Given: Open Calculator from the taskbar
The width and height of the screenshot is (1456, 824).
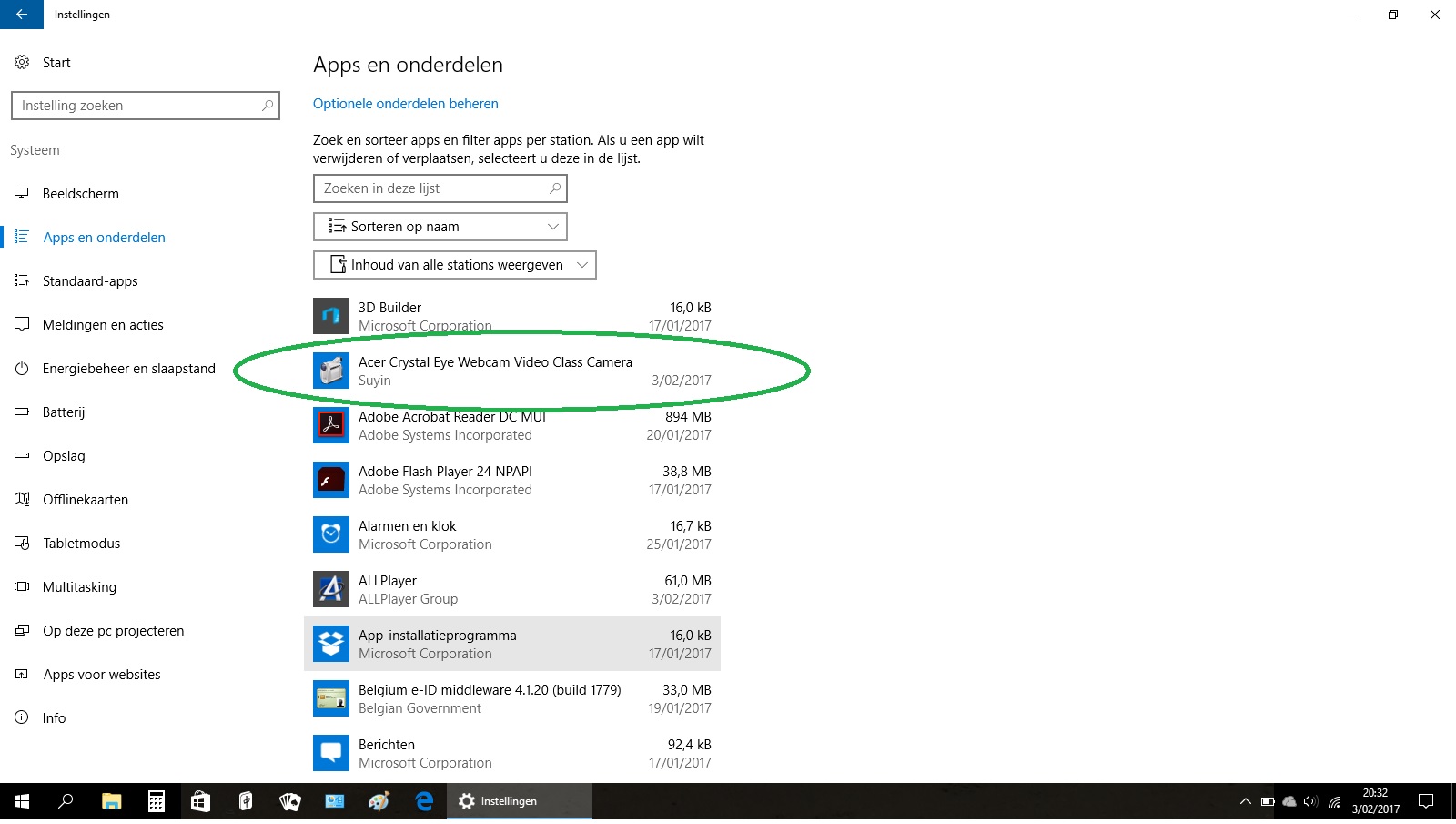Looking at the screenshot, I should pos(157,801).
